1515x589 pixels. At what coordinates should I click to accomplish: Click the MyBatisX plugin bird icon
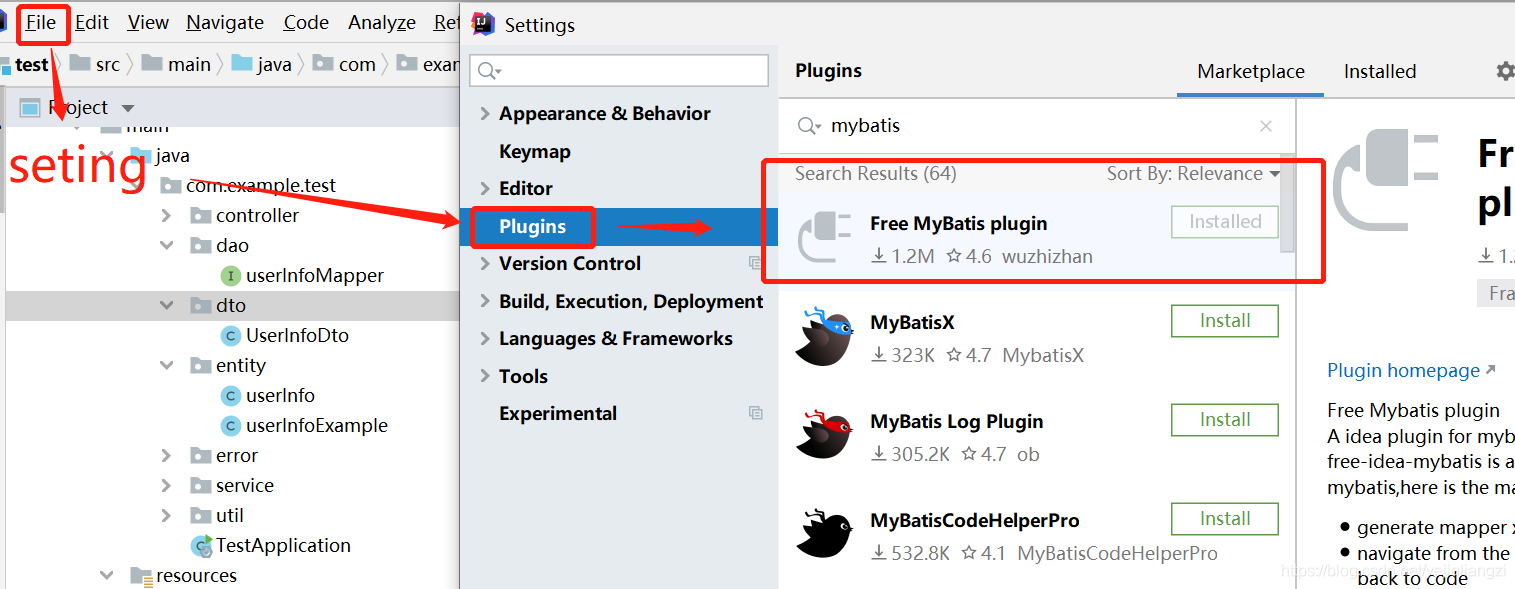pyautogui.click(x=823, y=337)
